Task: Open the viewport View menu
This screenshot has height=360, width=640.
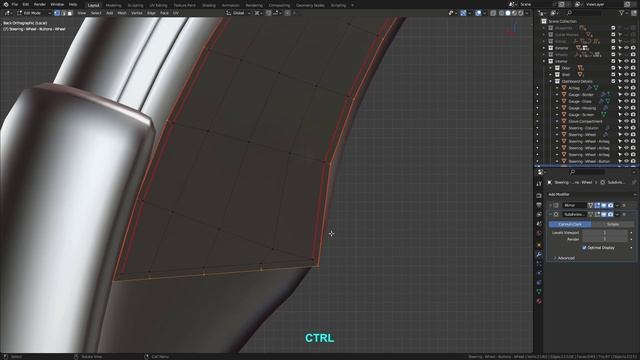Action: click(82, 13)
